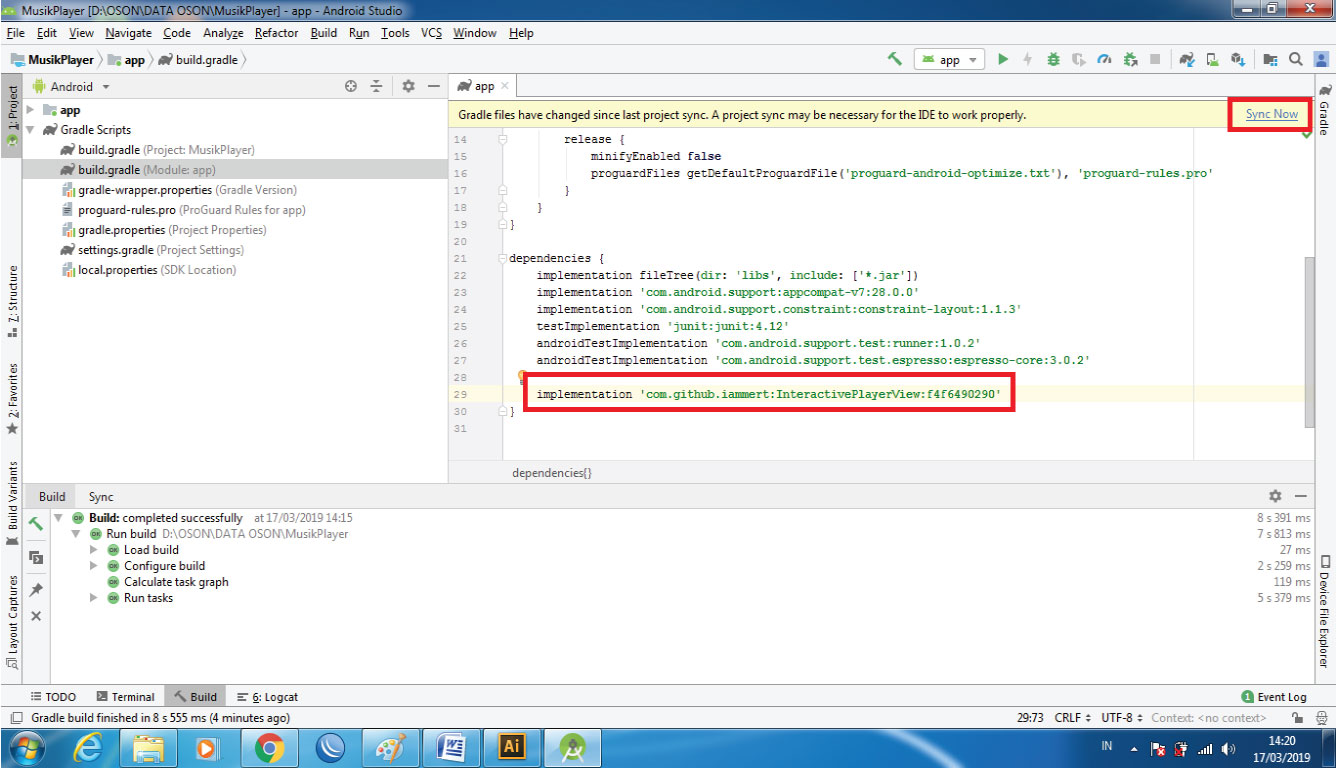Image resolution: width=1336 pixels, height=768 pixels.
Task: Hide the Project panel with minus icon
Action: point(433,86)
